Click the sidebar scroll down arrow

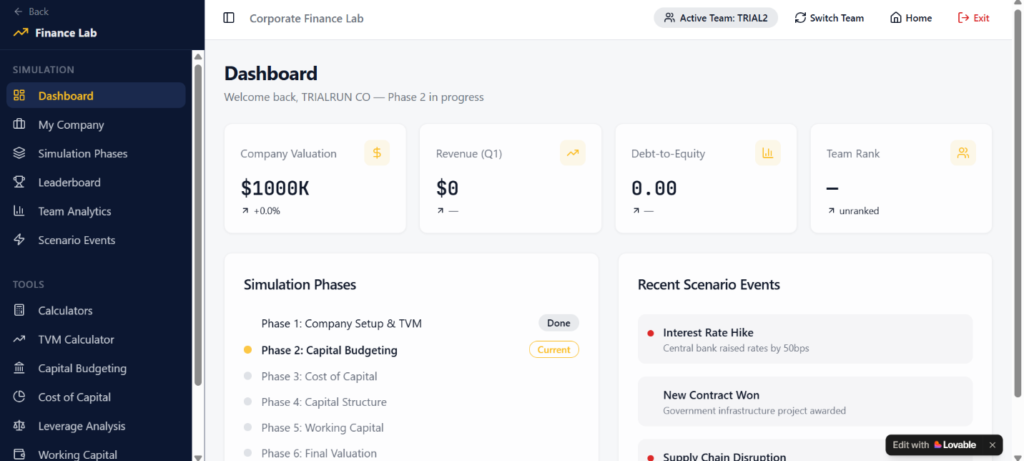[198, 455]
